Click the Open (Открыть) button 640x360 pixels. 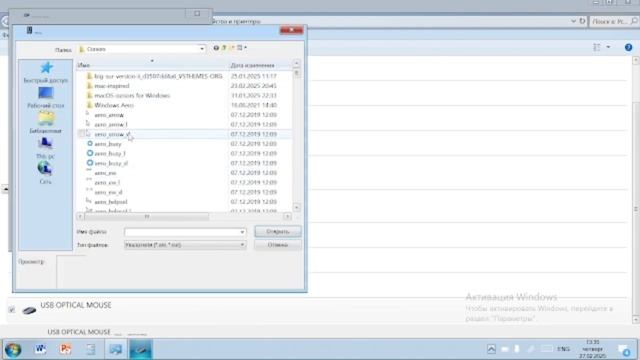[278, 231]
